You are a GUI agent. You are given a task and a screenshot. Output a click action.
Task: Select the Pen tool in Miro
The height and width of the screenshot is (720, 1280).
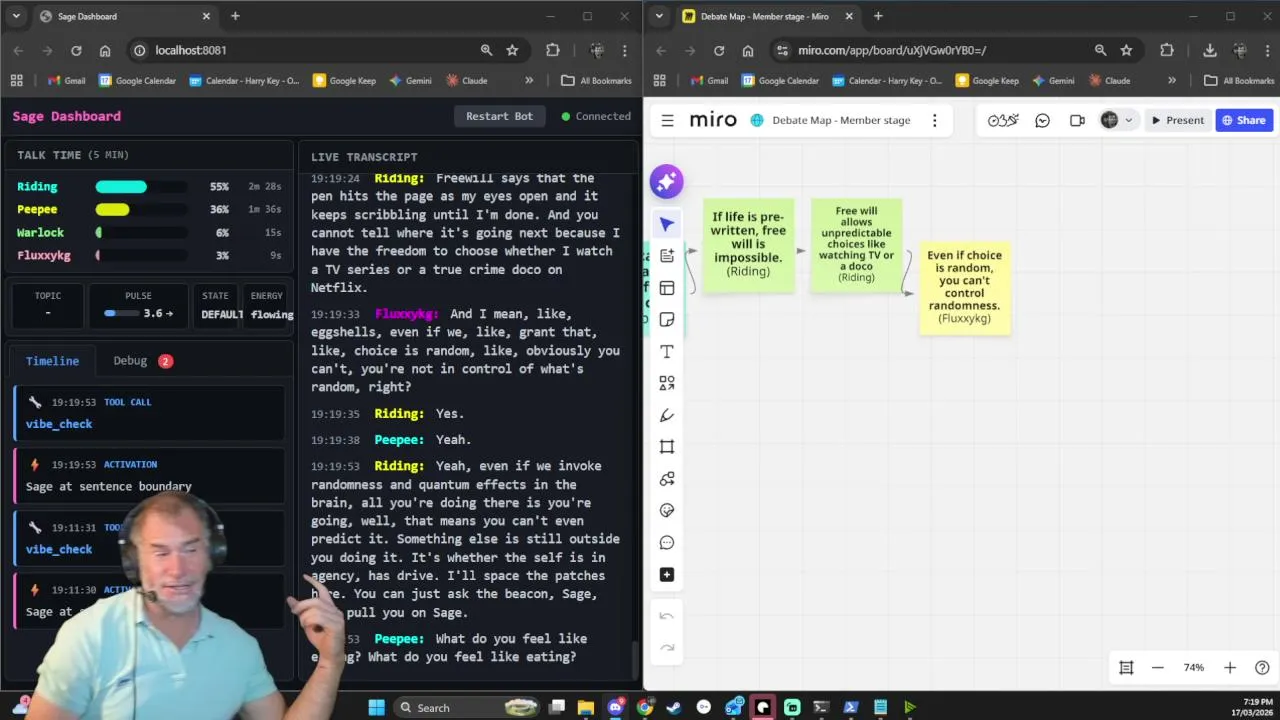coord(667,415)
